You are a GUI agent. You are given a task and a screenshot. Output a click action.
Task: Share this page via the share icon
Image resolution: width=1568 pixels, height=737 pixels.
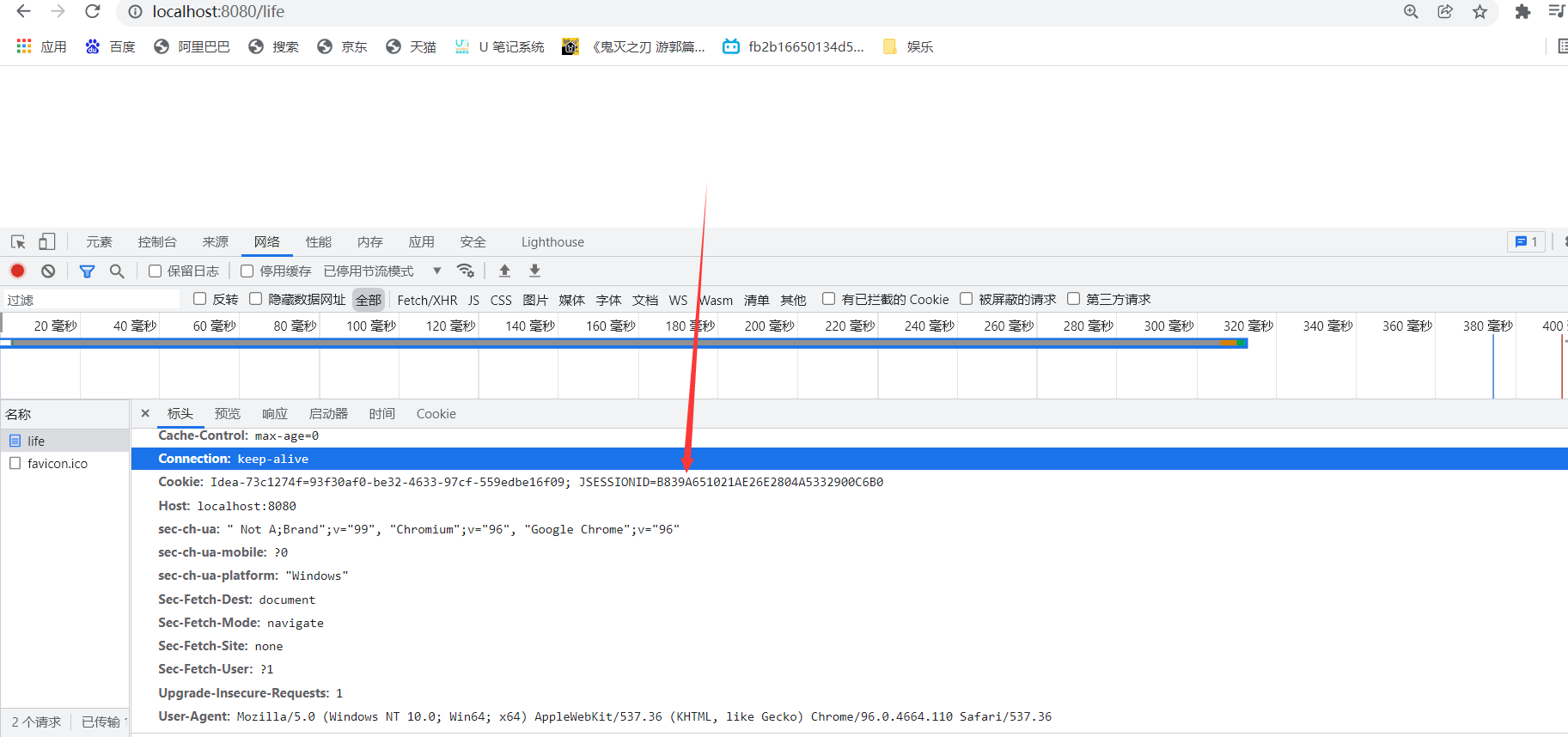click(1445, 11)
